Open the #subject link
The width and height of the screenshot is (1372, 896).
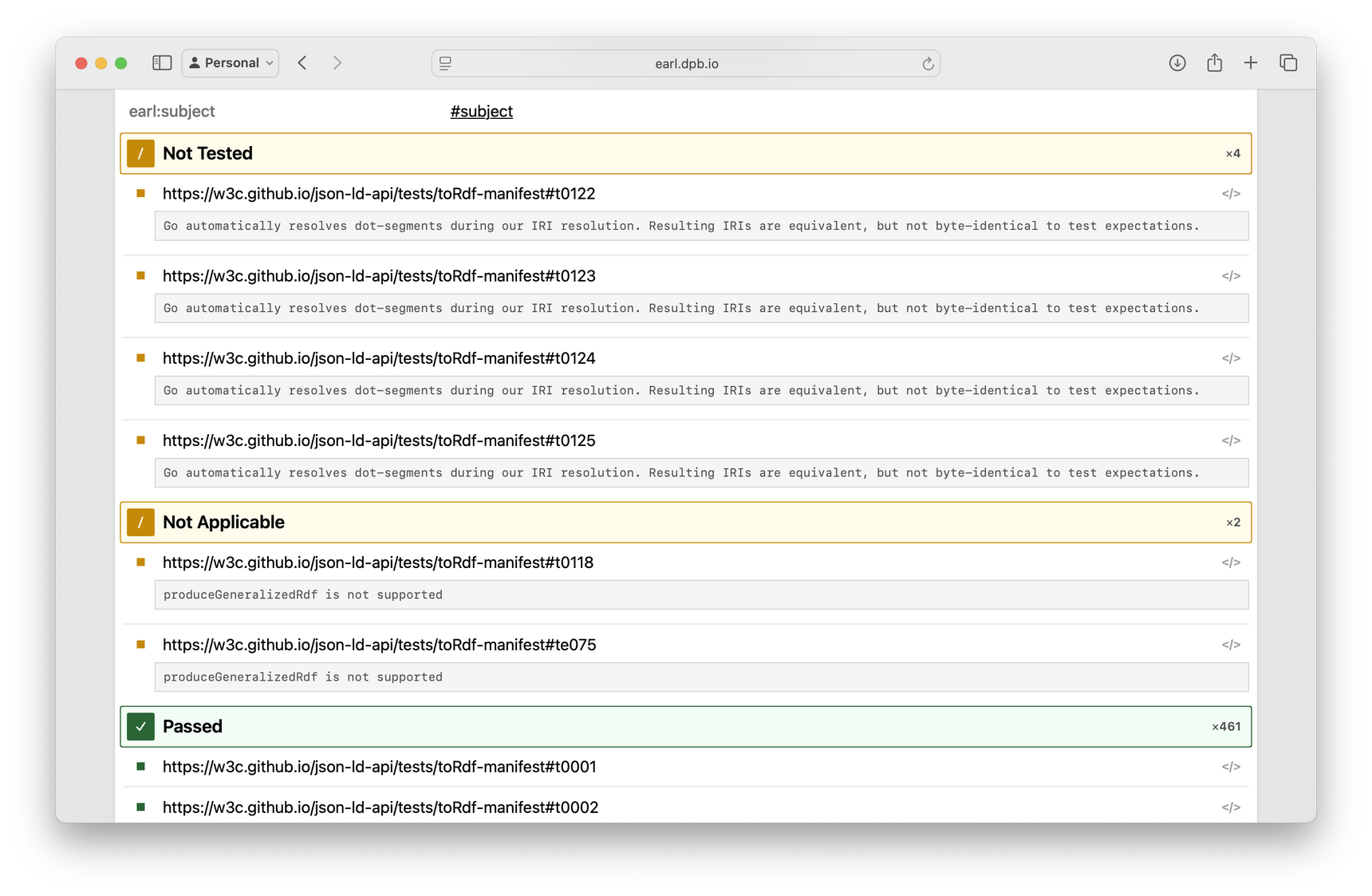click(x=481, y=111)
